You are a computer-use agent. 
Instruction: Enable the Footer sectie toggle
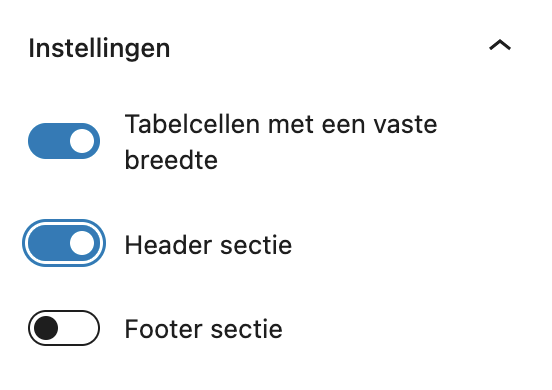(x=64, y=328)
